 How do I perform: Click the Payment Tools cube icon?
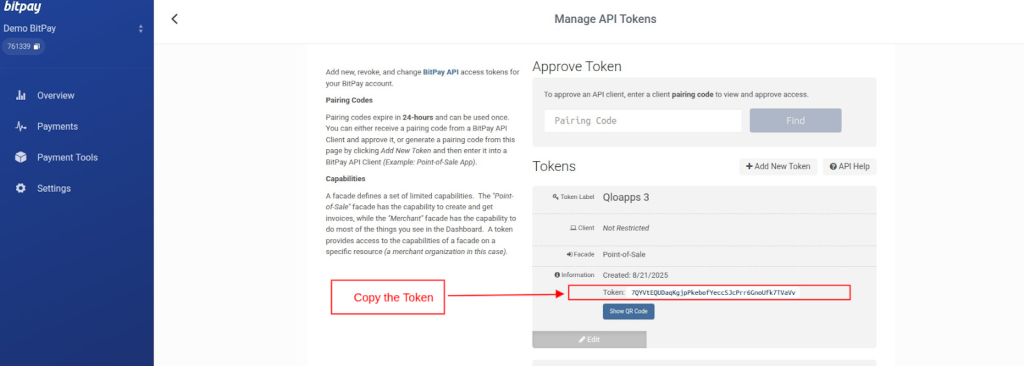(21, 158)
